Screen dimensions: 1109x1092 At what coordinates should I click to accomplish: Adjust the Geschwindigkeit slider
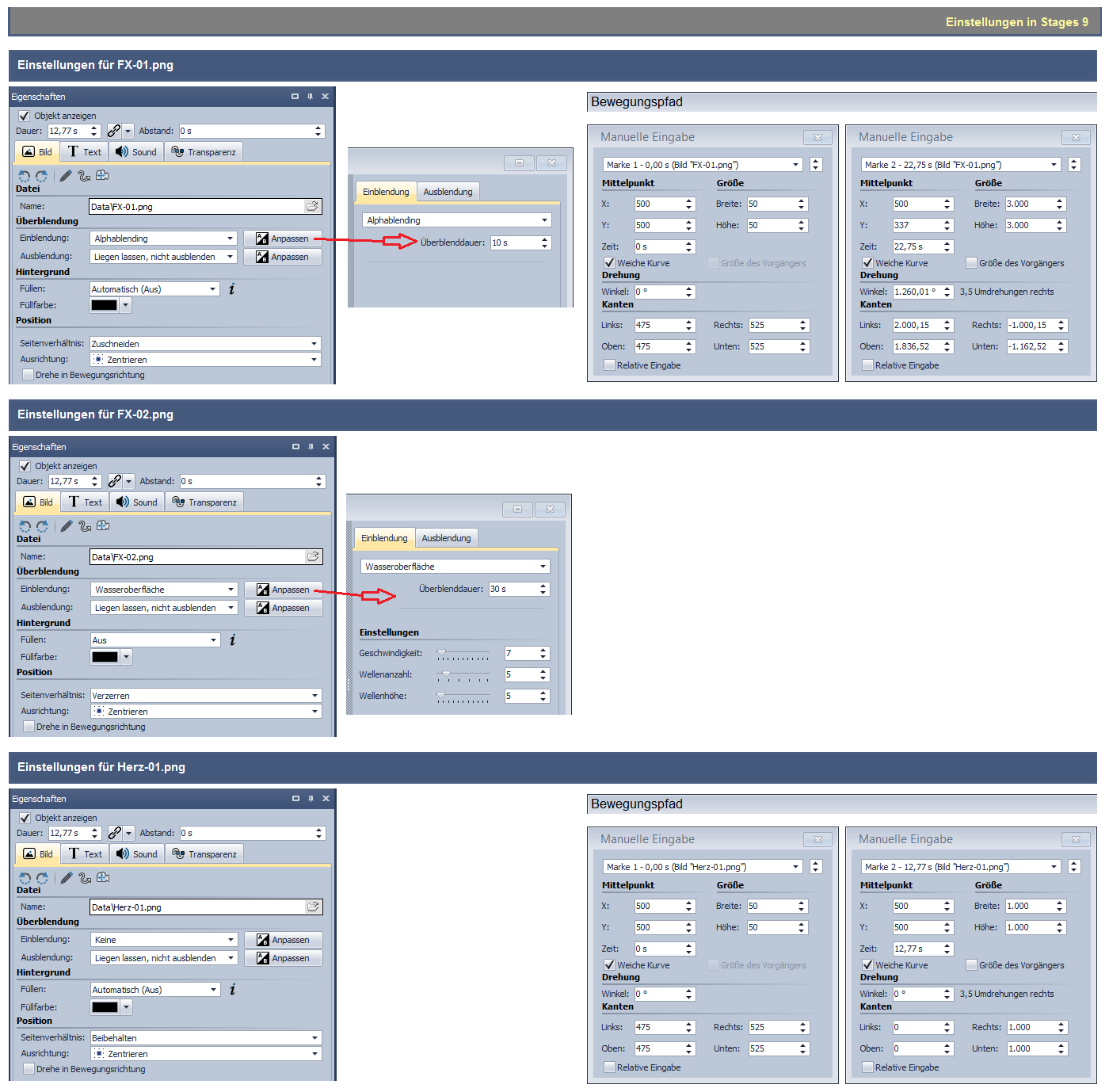click(x=441, y=654)
